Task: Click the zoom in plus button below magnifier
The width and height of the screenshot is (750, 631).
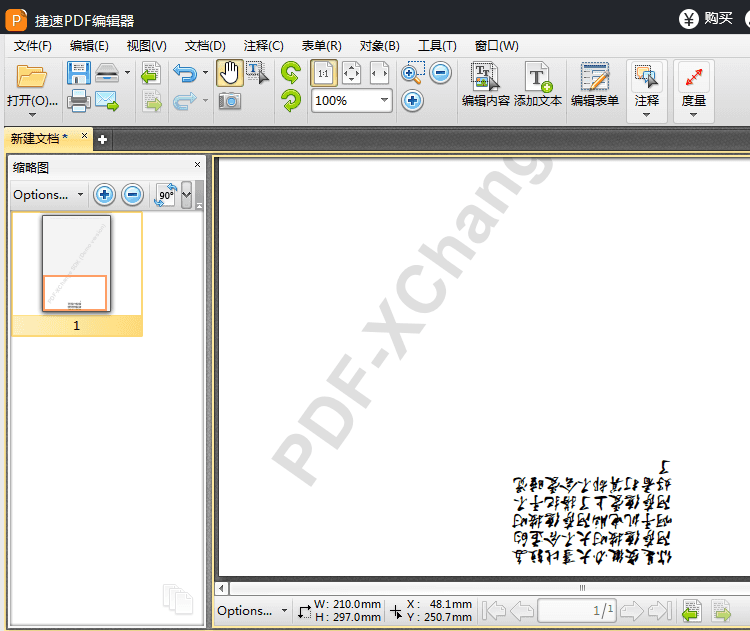Action: (x=412, y=101)
